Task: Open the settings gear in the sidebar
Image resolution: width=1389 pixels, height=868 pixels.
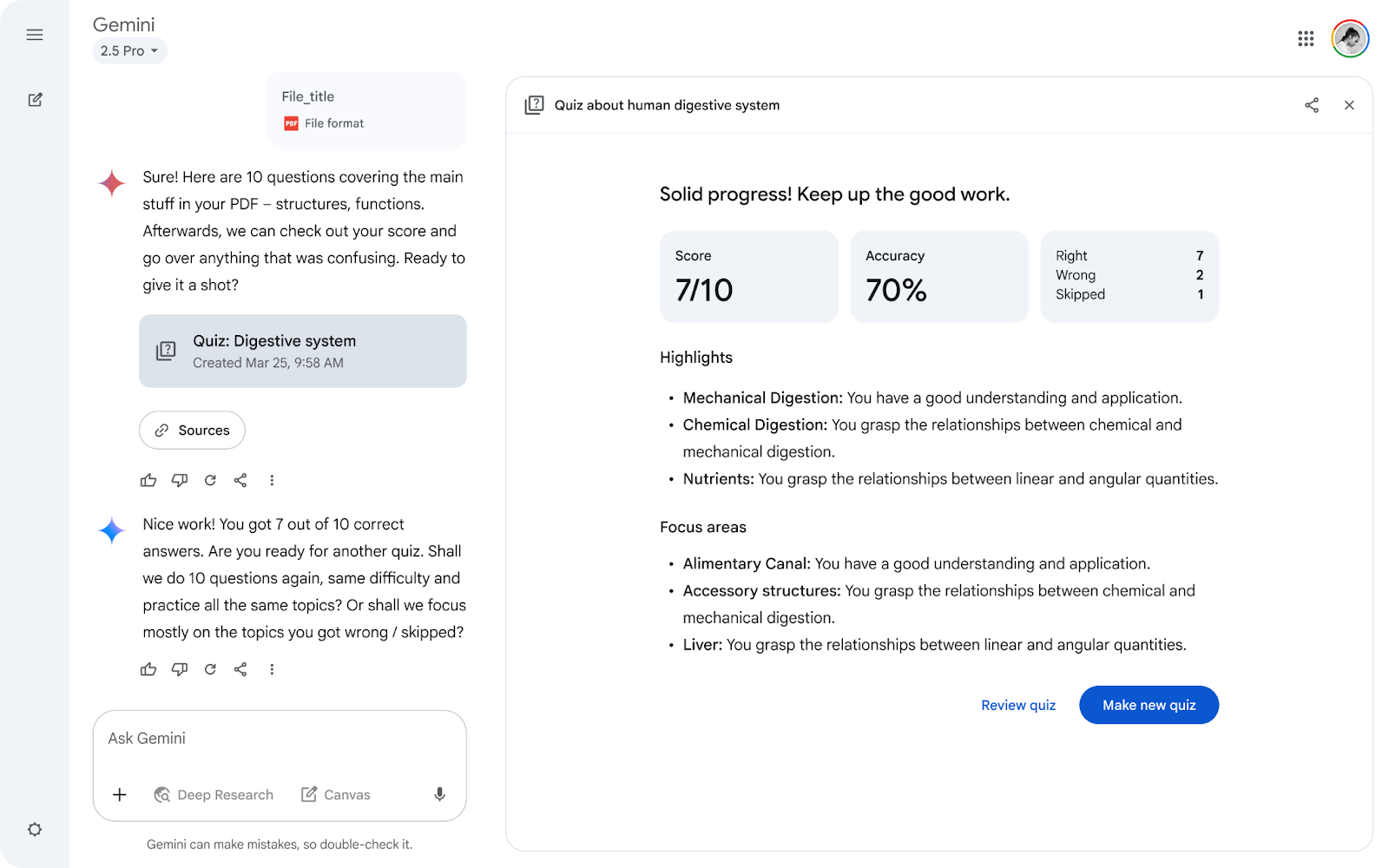Action: pos(35,829)
